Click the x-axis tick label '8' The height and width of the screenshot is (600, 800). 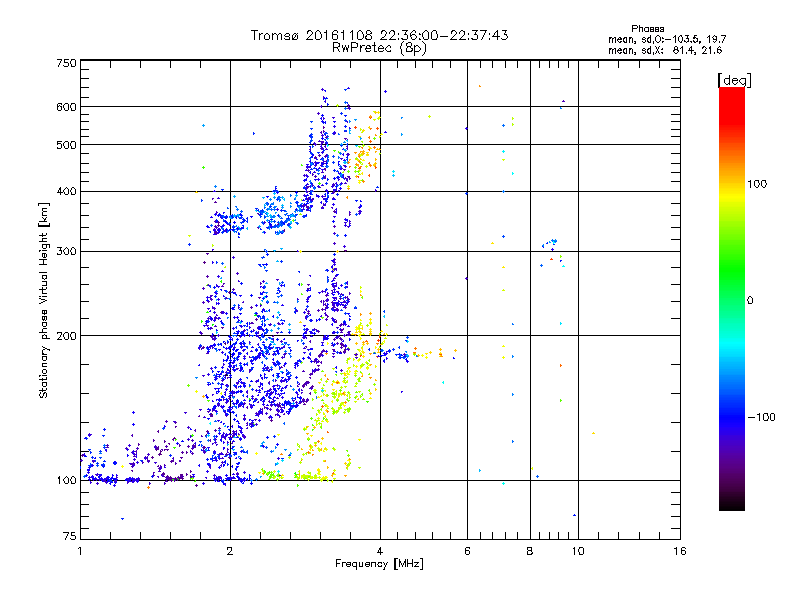pos(530,551)
